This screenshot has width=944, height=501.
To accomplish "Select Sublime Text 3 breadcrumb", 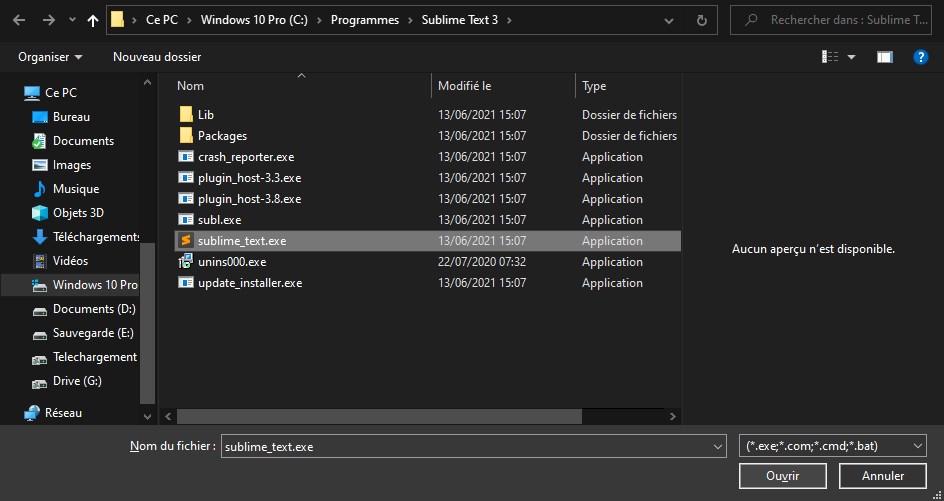I will tap(460, 20).
